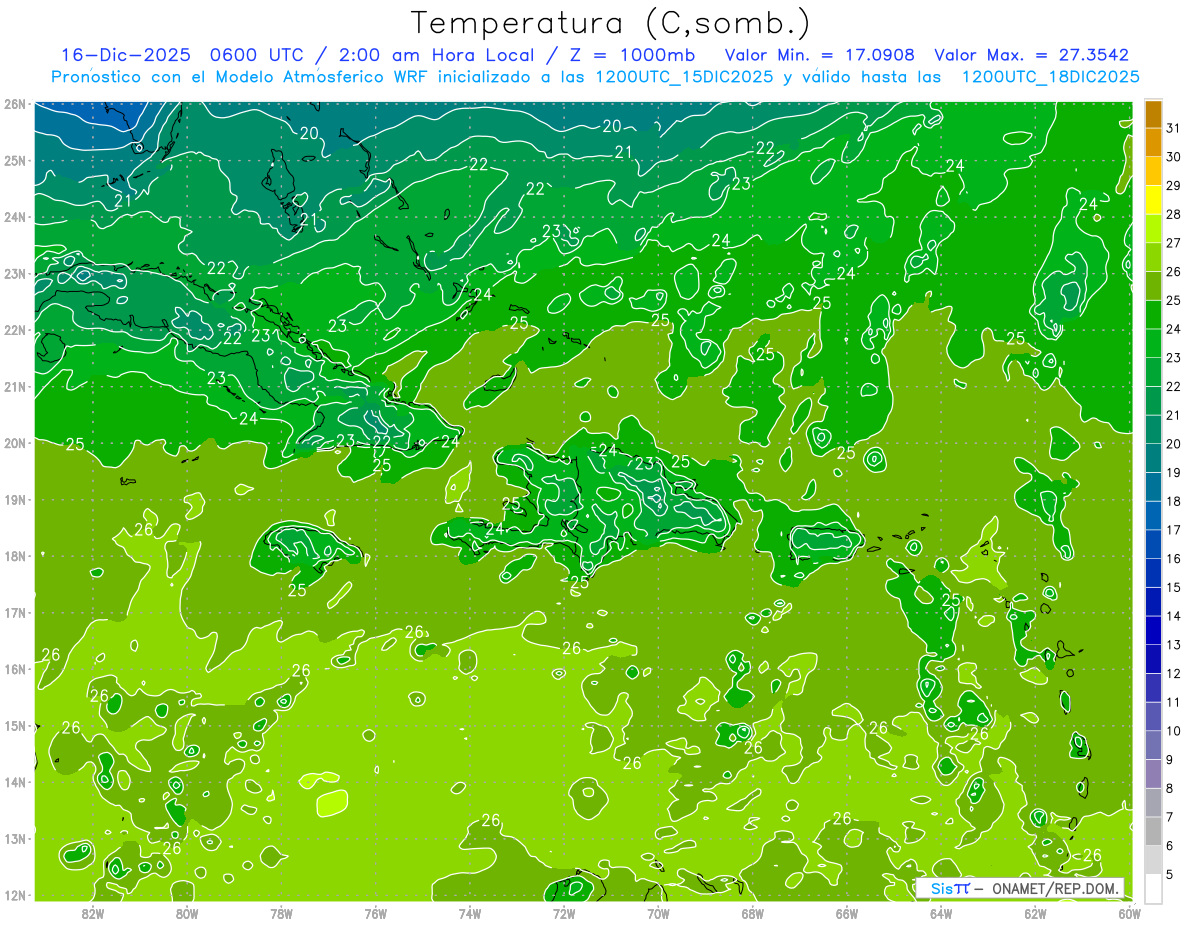Image resolution: width=1200 pixels, height=927 pixels.
Task: Click the "74W" longitude axis label
Action: click(470, 913)
